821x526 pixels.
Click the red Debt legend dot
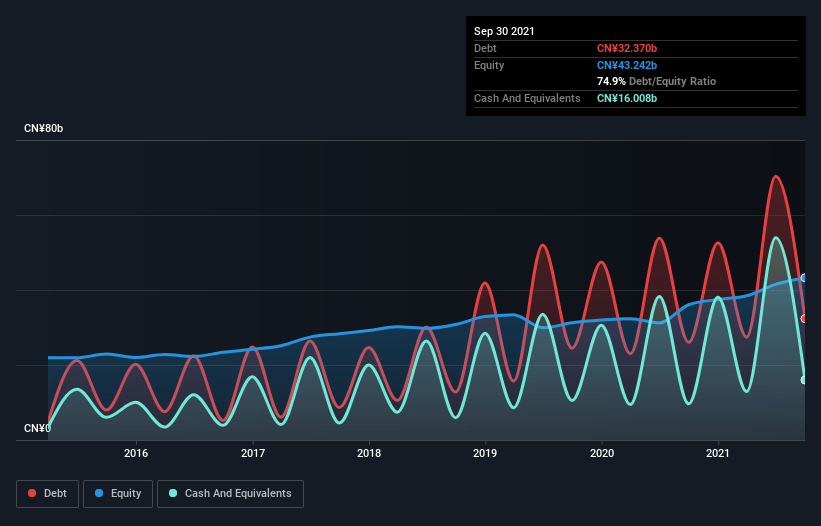pos(32,493)
